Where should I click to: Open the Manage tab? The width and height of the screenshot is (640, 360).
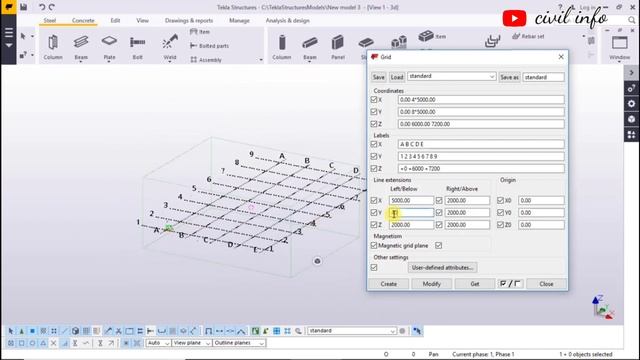(239, 20)
